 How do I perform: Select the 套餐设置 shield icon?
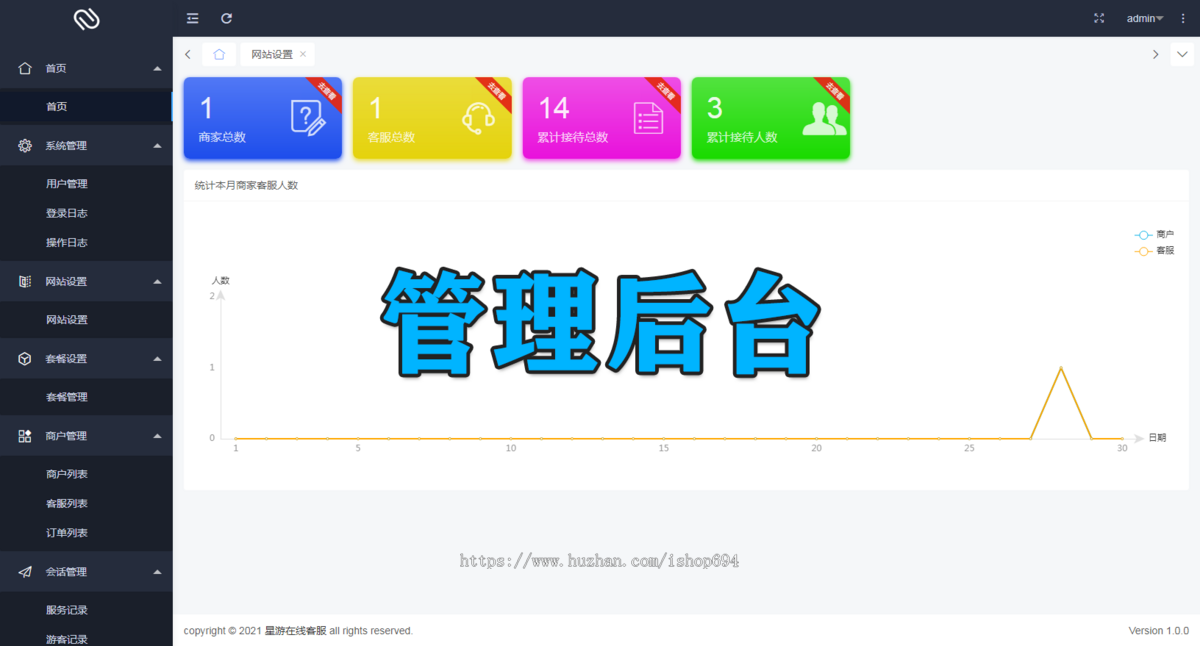(x=23, y=358)
